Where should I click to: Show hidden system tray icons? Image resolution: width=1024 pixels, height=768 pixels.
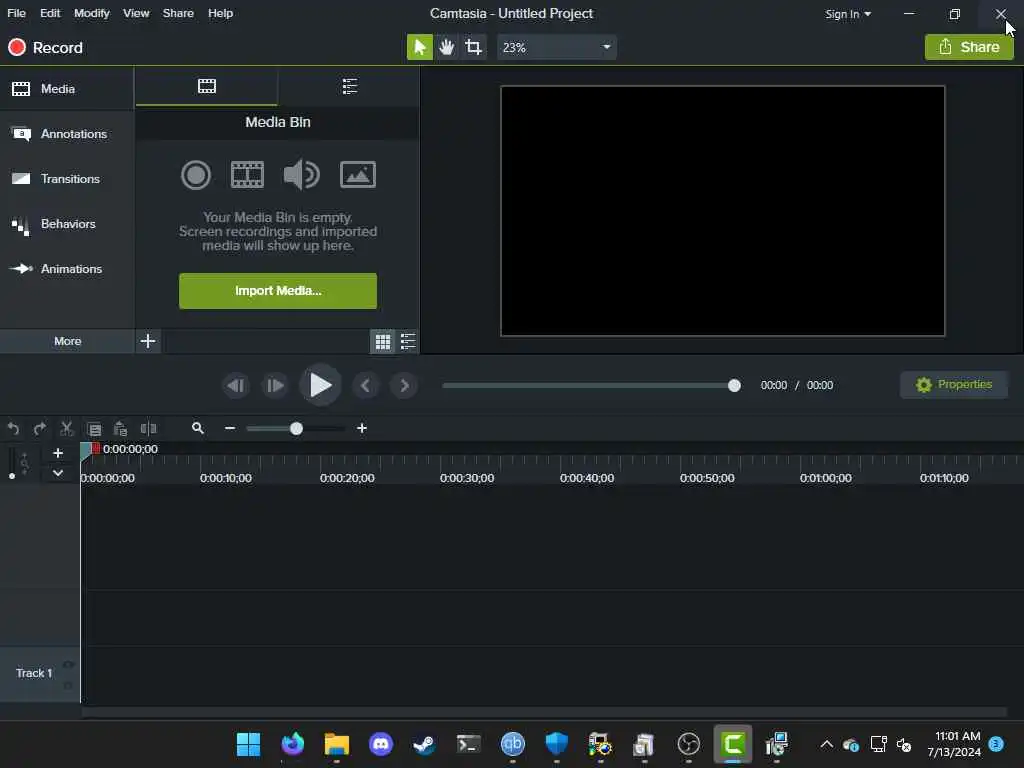point(827,744)
